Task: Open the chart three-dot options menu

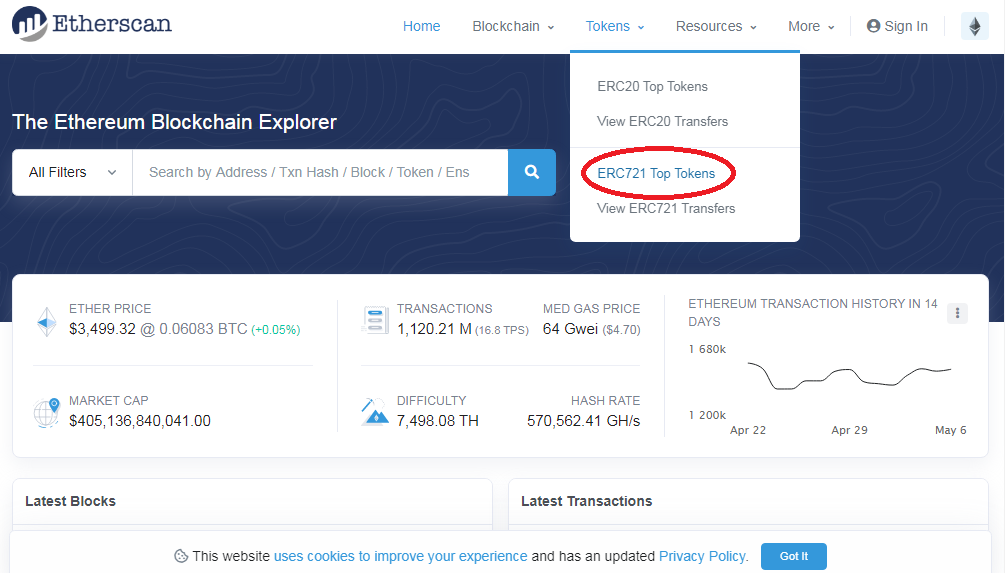Action: coord(957,313)
